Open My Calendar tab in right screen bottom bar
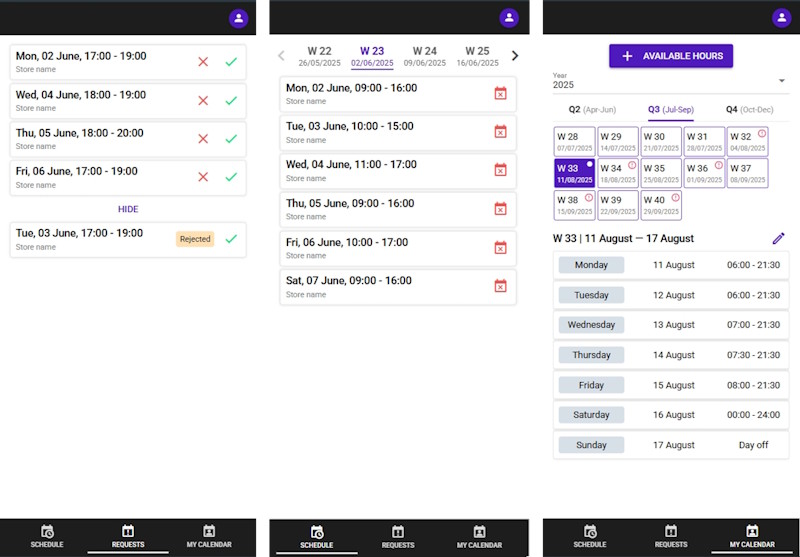 click(x=752, y=537)
